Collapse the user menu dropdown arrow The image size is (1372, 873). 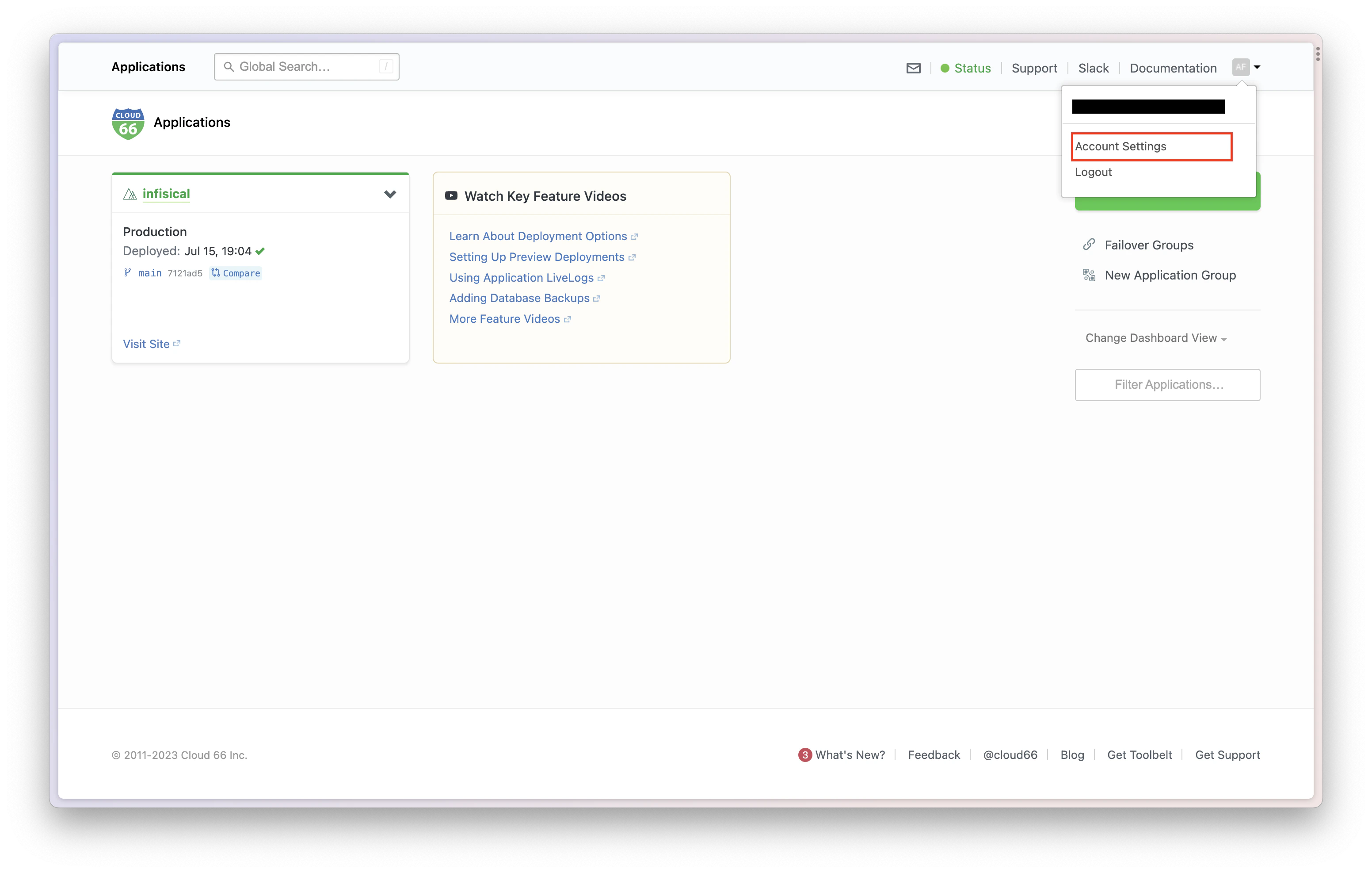point(1257,67)
